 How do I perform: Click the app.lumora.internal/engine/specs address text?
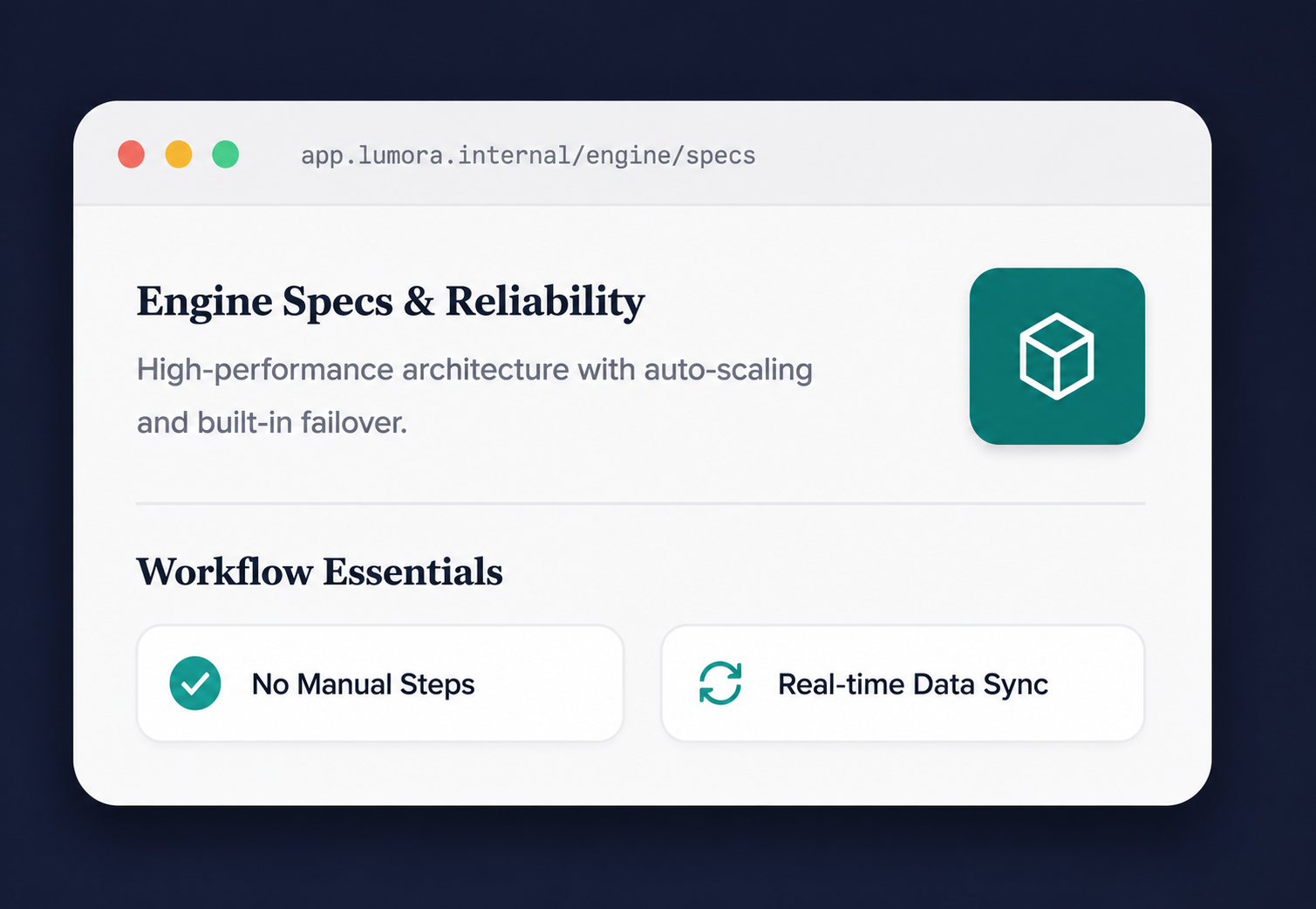pos(528,155)
